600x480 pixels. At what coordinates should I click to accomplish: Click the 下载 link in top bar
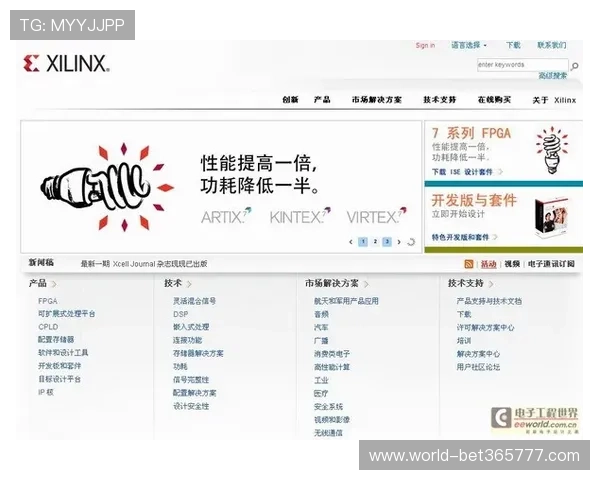pos(513,45)
